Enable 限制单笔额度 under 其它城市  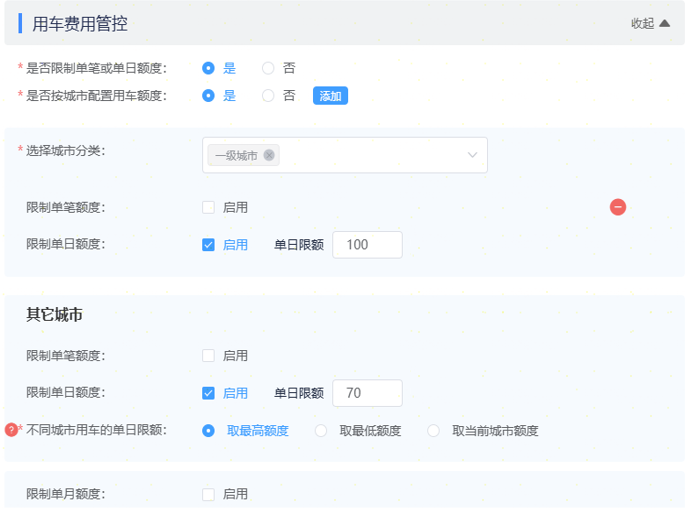[209, 355]
